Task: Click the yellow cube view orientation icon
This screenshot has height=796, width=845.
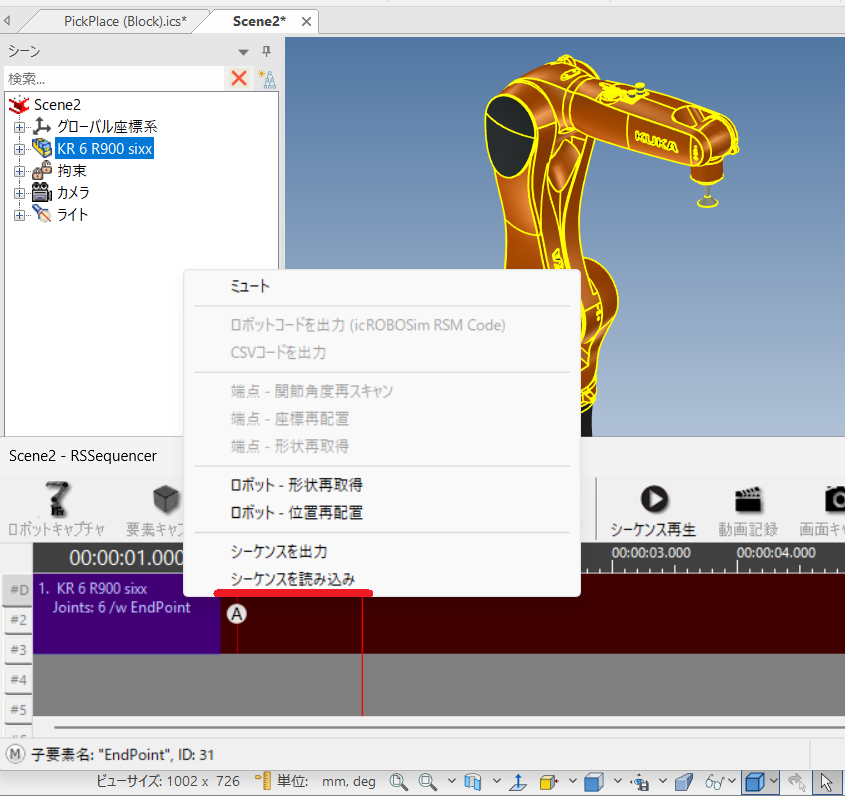Action: point(549,781)
